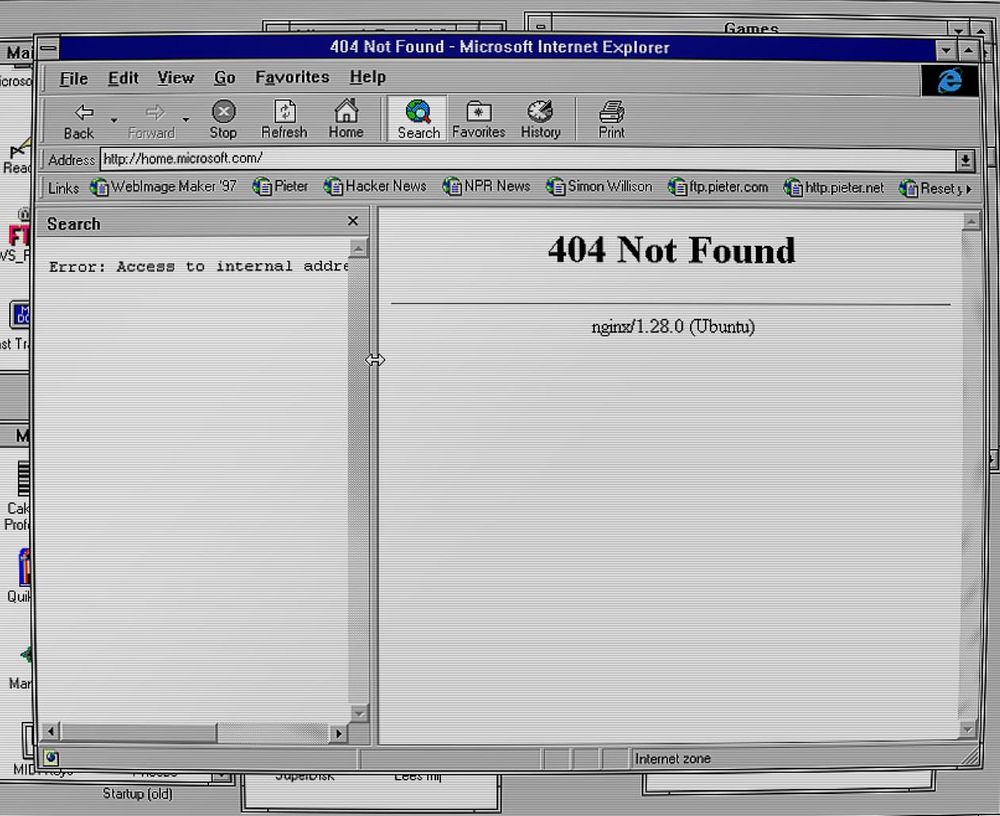Open the http.pieter.net link

pyautogui.click(x=834, y=188)
